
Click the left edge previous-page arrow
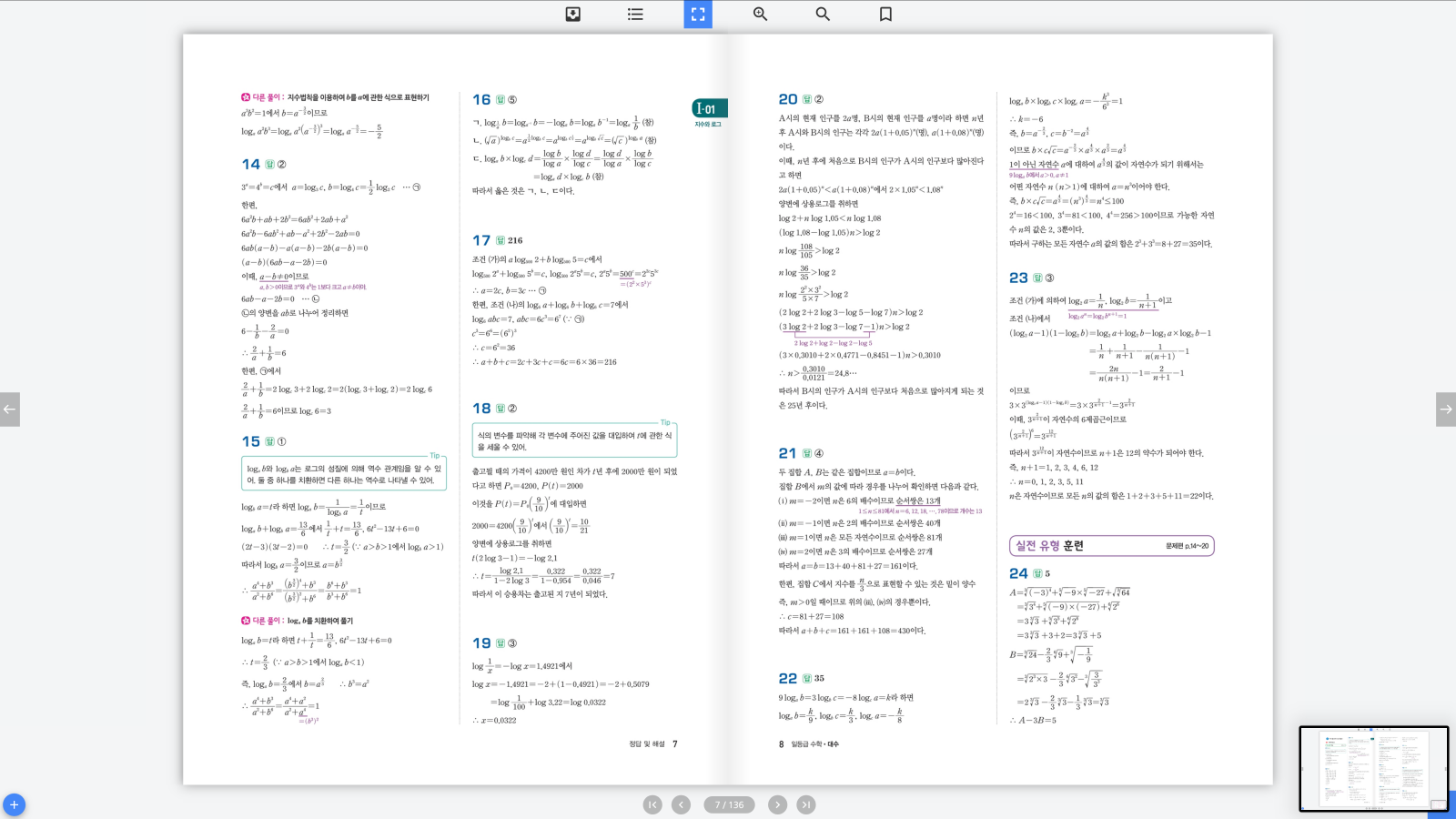[10, 409]
